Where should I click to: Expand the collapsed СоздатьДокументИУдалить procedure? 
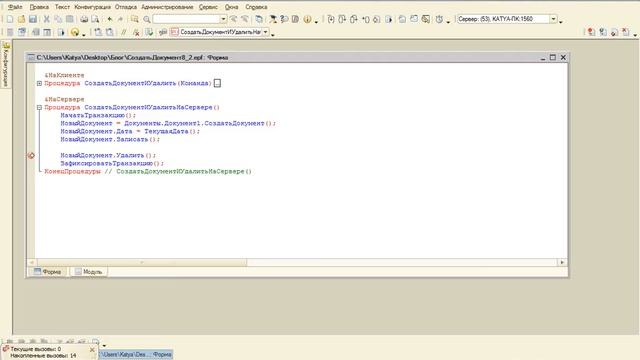point(39,83)
